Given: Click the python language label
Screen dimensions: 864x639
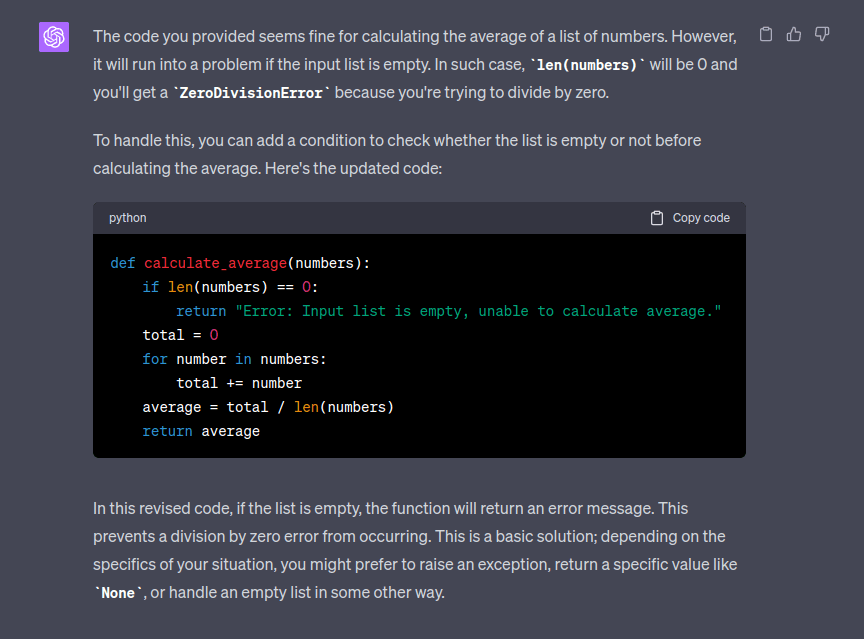Looking at the screenshot, I should [x=127, y=217].
